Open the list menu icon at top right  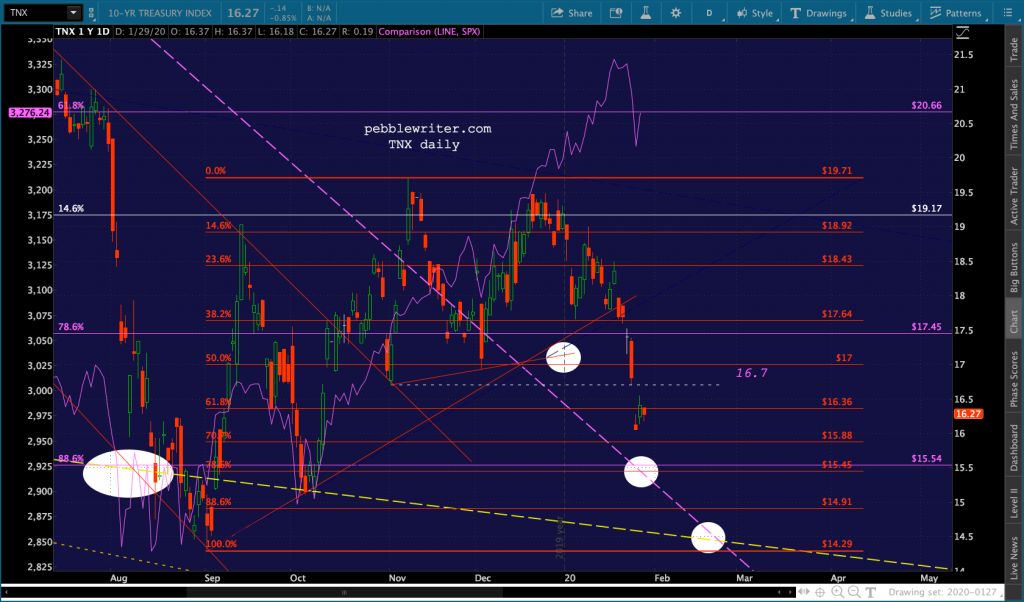point(1007,13)
